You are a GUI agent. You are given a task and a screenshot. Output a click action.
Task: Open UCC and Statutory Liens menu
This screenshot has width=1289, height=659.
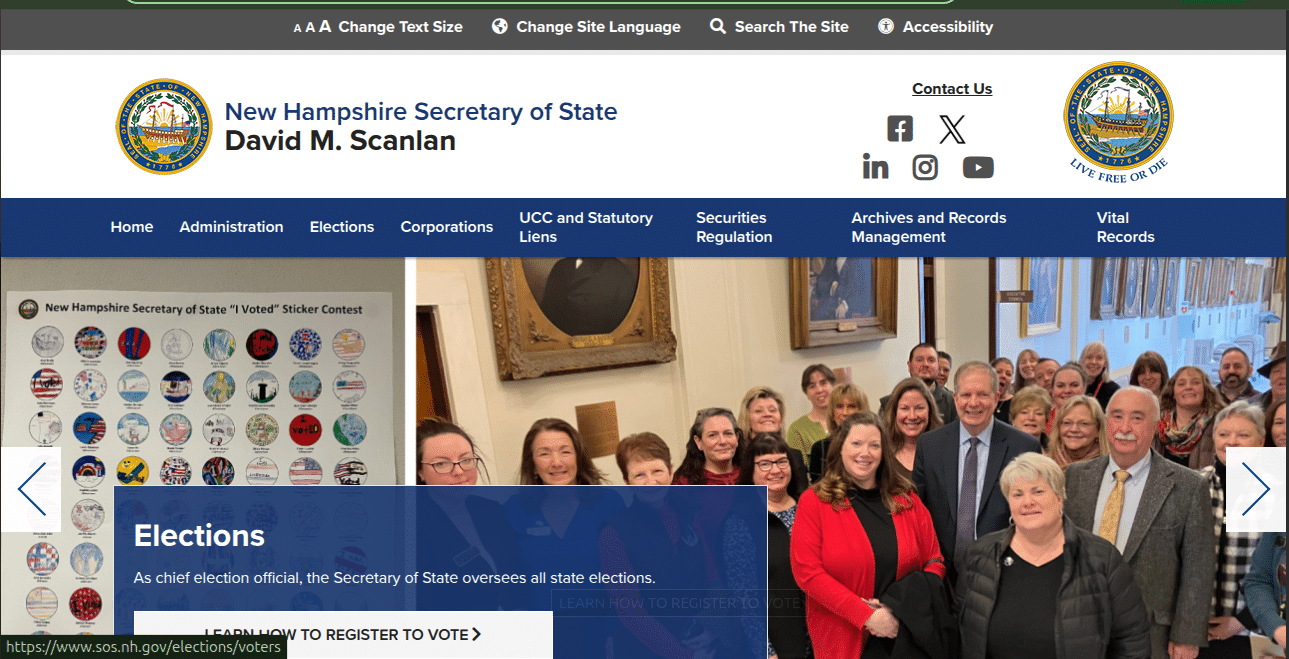coord(586,227)
